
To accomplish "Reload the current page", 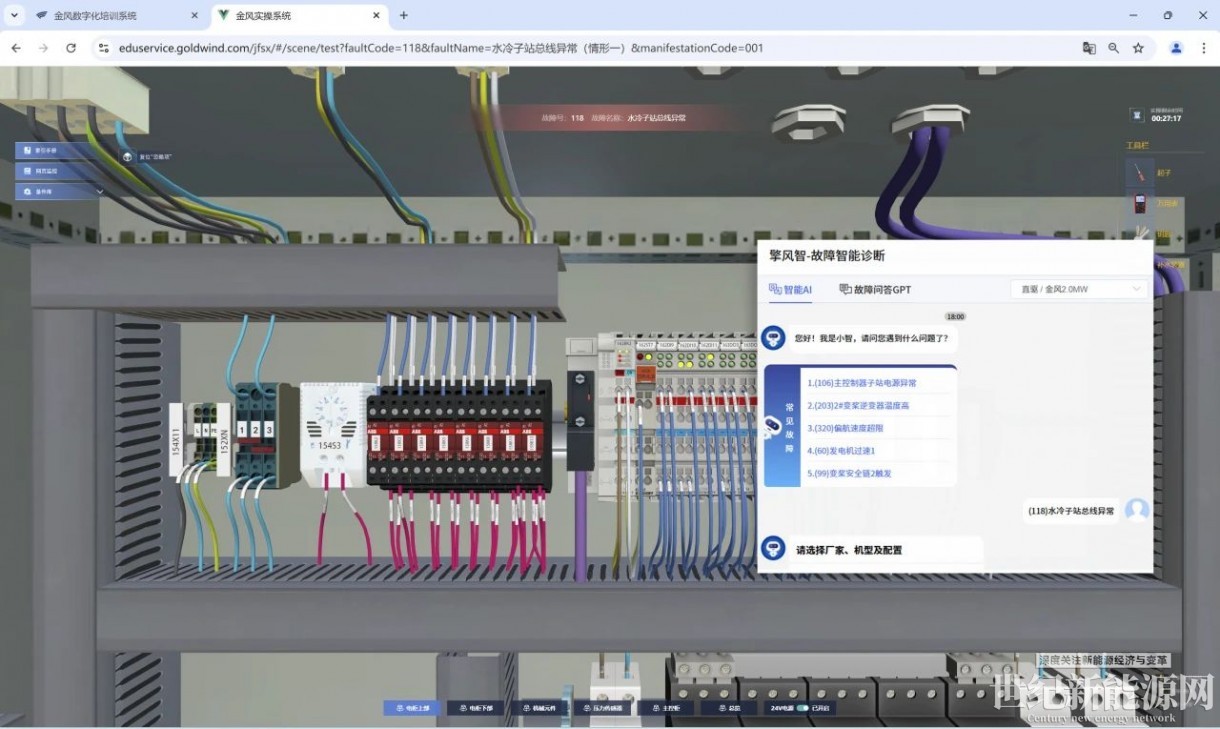I will 71,48.
